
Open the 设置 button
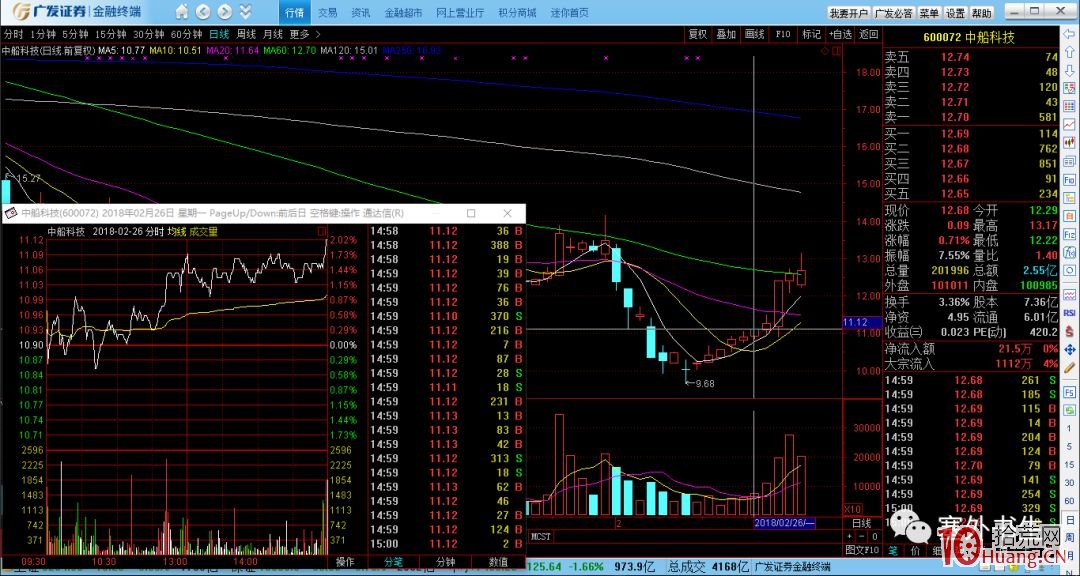click(x=955, y=13)
